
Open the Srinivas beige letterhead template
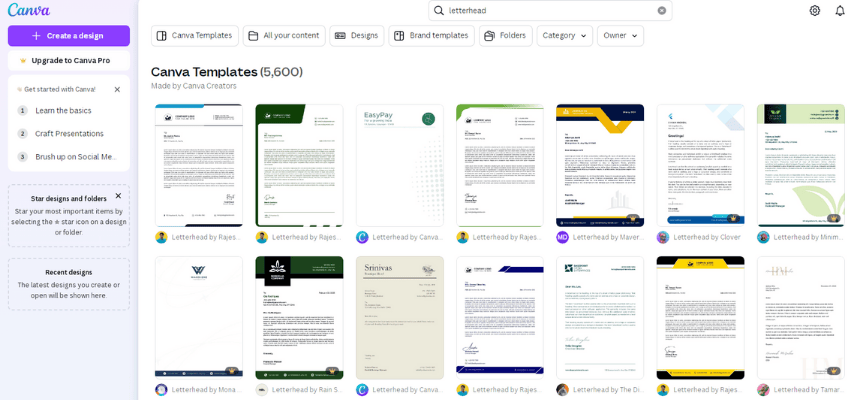click(x=400, y=318)
